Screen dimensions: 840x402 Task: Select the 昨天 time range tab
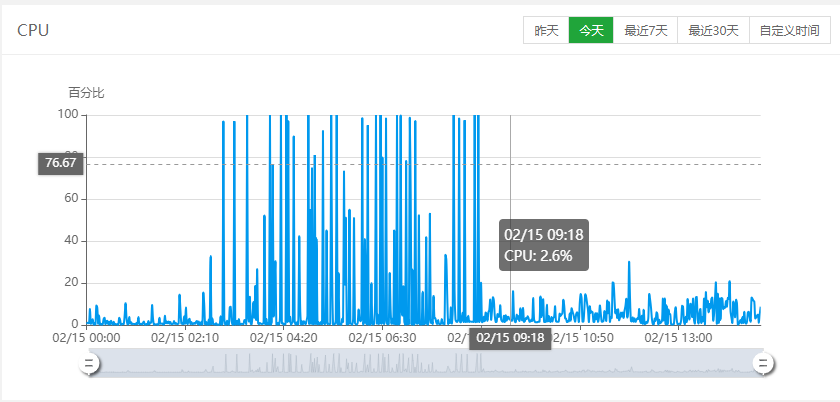pyautogui.click(x=546, y=31)
